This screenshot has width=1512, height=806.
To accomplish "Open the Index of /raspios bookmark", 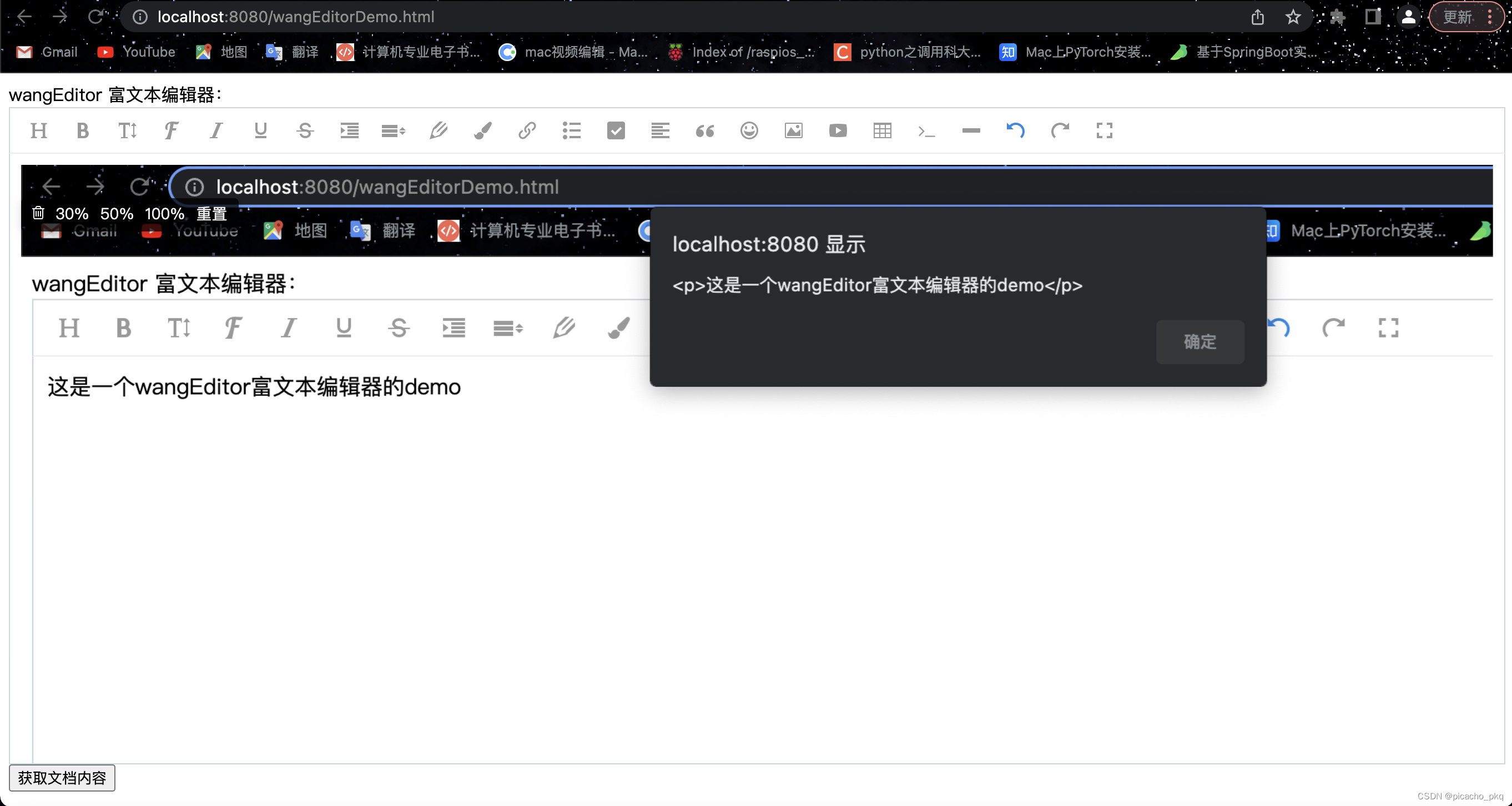I will coord(741,52).
